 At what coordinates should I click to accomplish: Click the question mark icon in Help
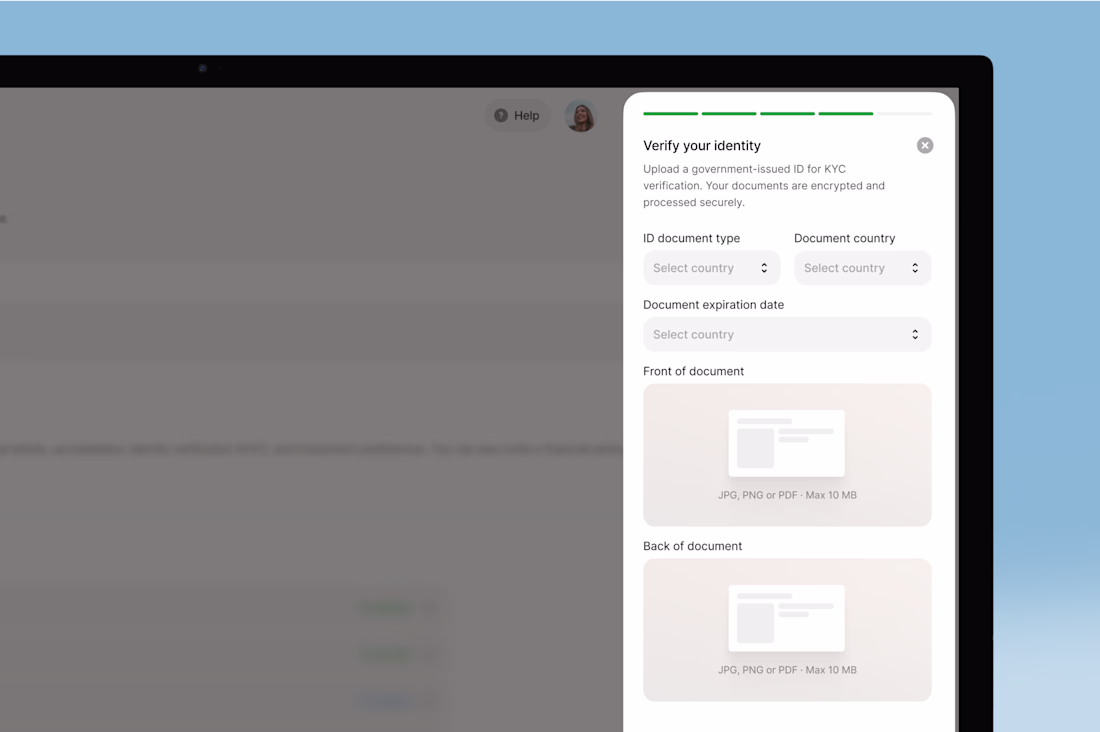click(501, 116)
